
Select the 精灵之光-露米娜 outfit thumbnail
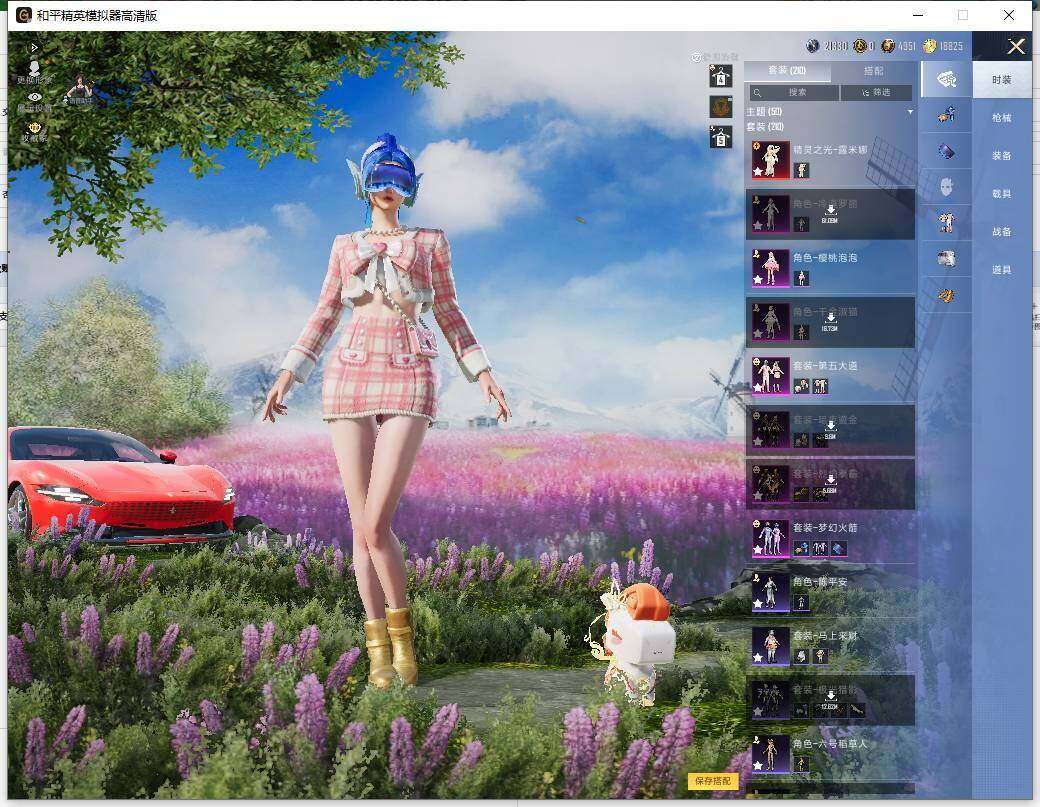click(770, 160)
